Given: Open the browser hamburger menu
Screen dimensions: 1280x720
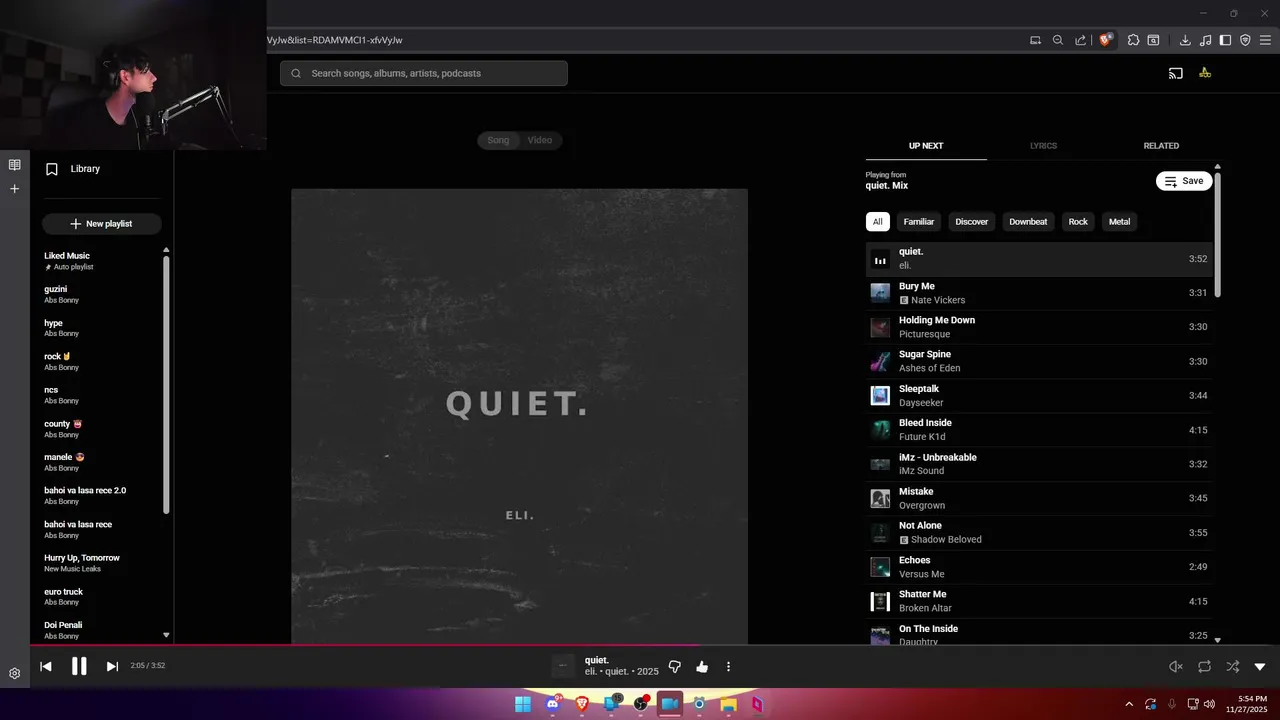Looking at the screenshot, I should (x=1265, y=40).
